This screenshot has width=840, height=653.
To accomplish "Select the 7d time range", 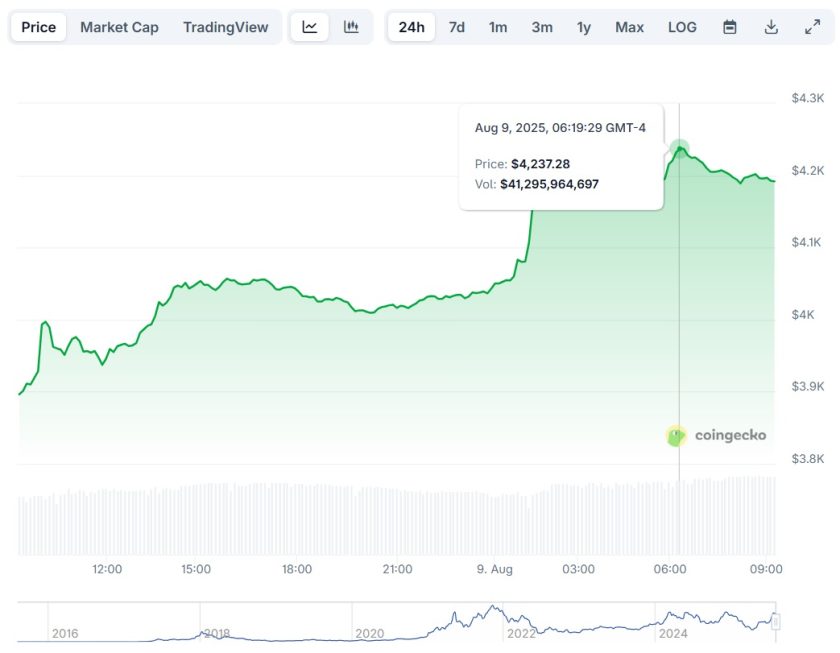I will click(x=456, y=27).
